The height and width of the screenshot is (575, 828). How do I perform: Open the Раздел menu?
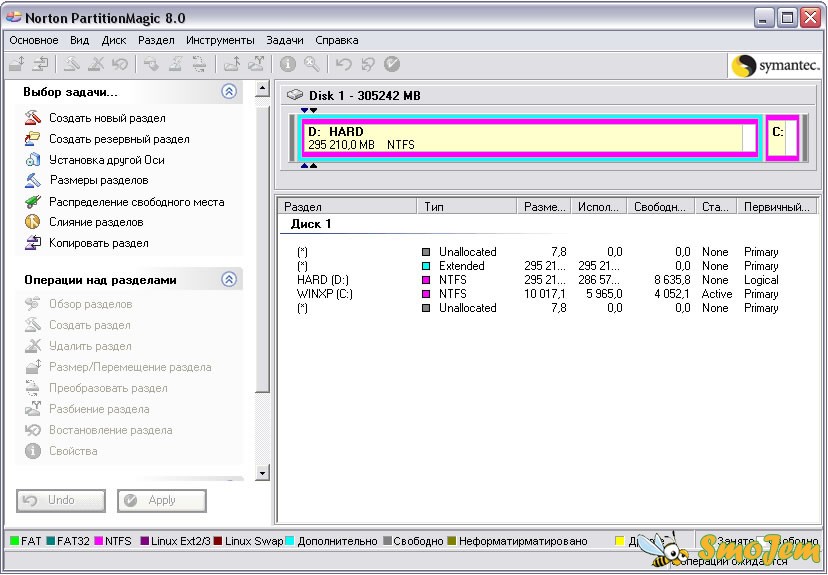pos(156,40)
